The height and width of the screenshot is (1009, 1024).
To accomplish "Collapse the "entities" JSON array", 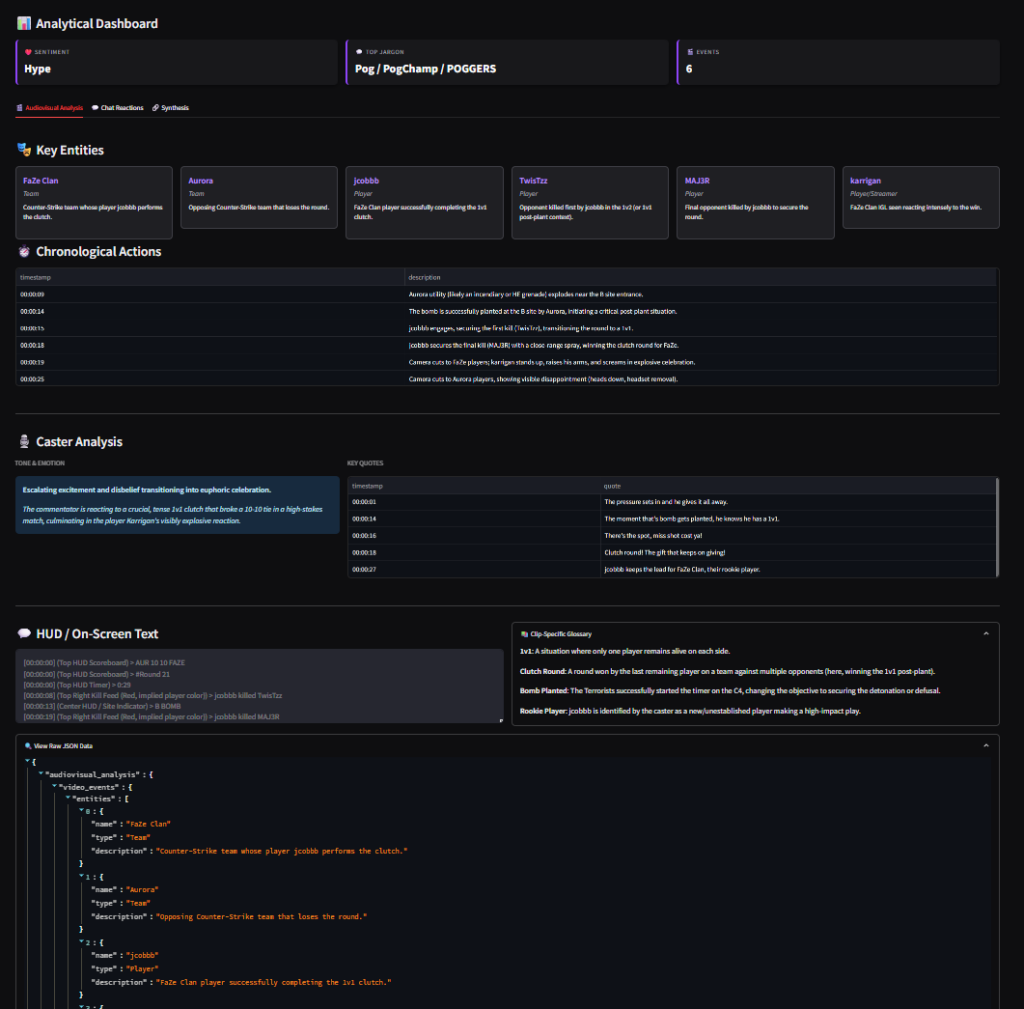I will (67, 799).
